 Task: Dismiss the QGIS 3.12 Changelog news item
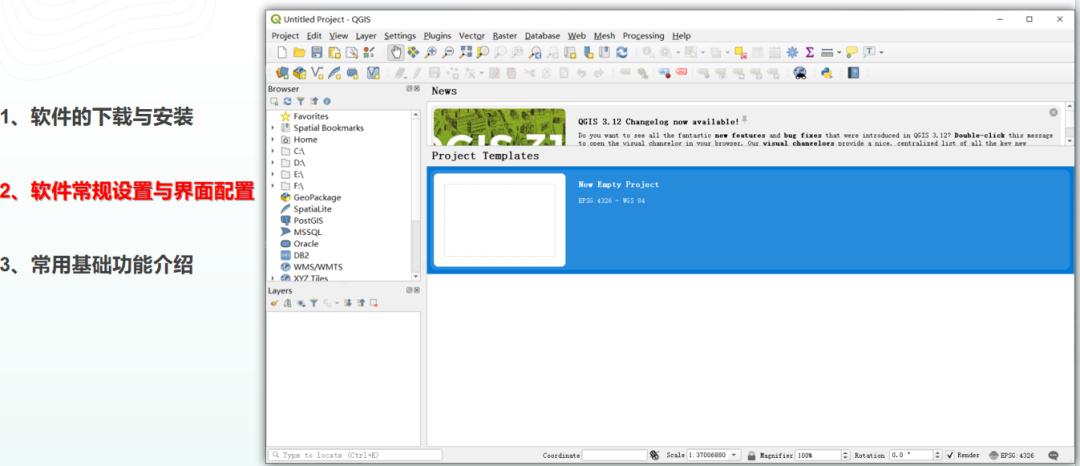point(1053,112)
